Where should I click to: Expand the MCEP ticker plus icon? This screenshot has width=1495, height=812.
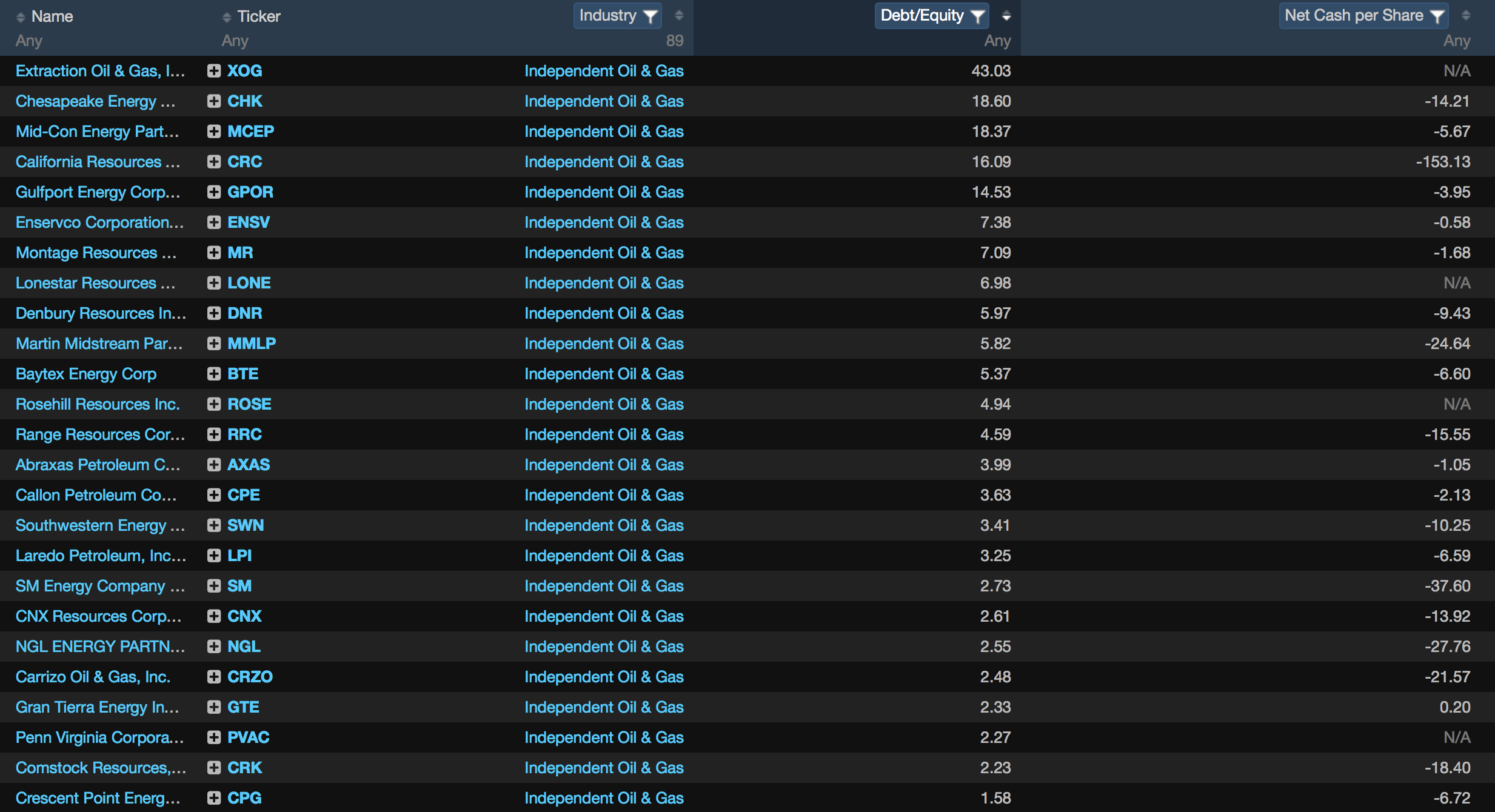click(x=213, y=131)
